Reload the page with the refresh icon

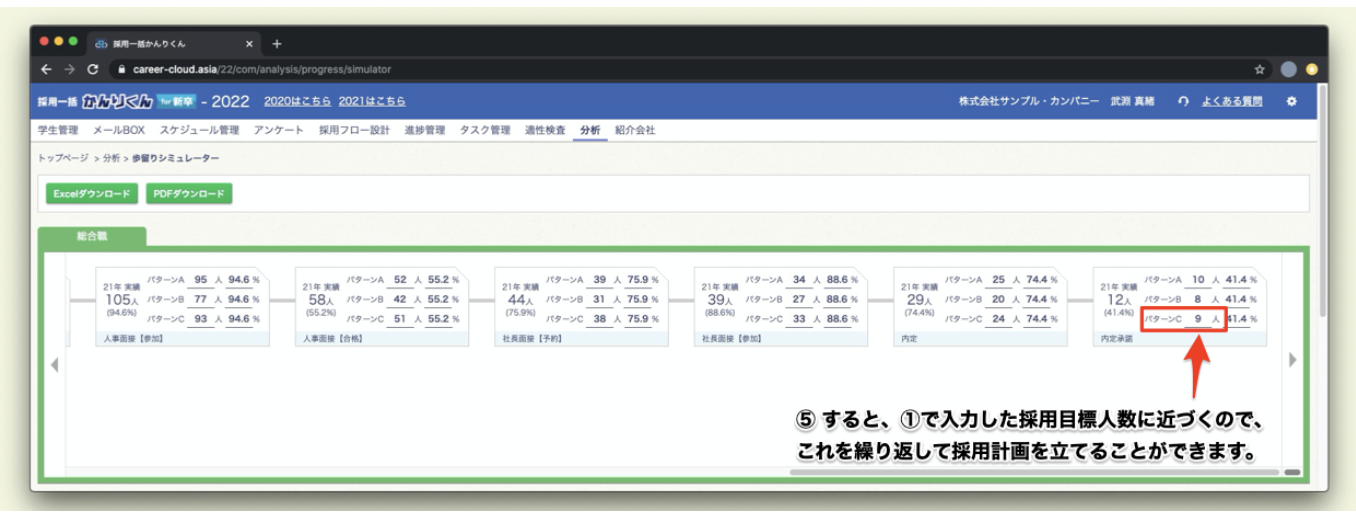(x=93, y=69)
